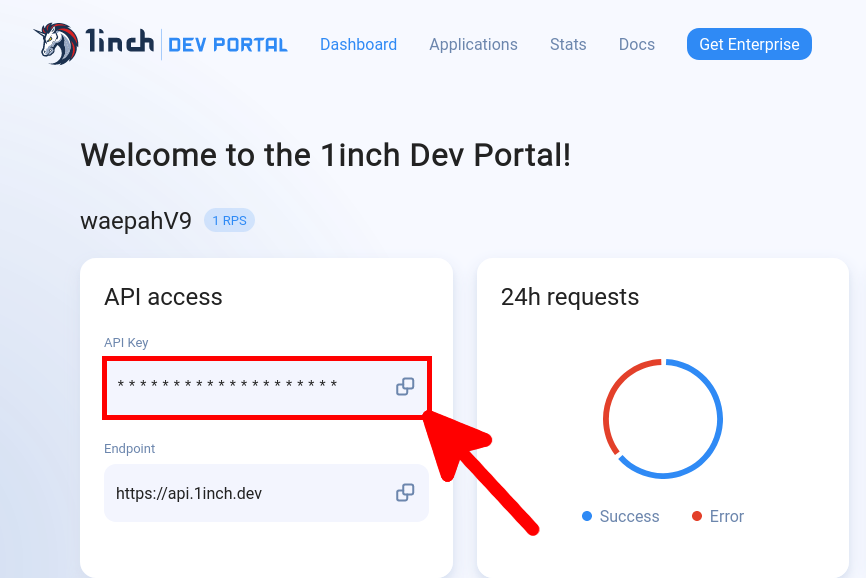Copy the endpoint URL using its copy icon
This screenshot has height=578, width=866.
coord(405,492)
